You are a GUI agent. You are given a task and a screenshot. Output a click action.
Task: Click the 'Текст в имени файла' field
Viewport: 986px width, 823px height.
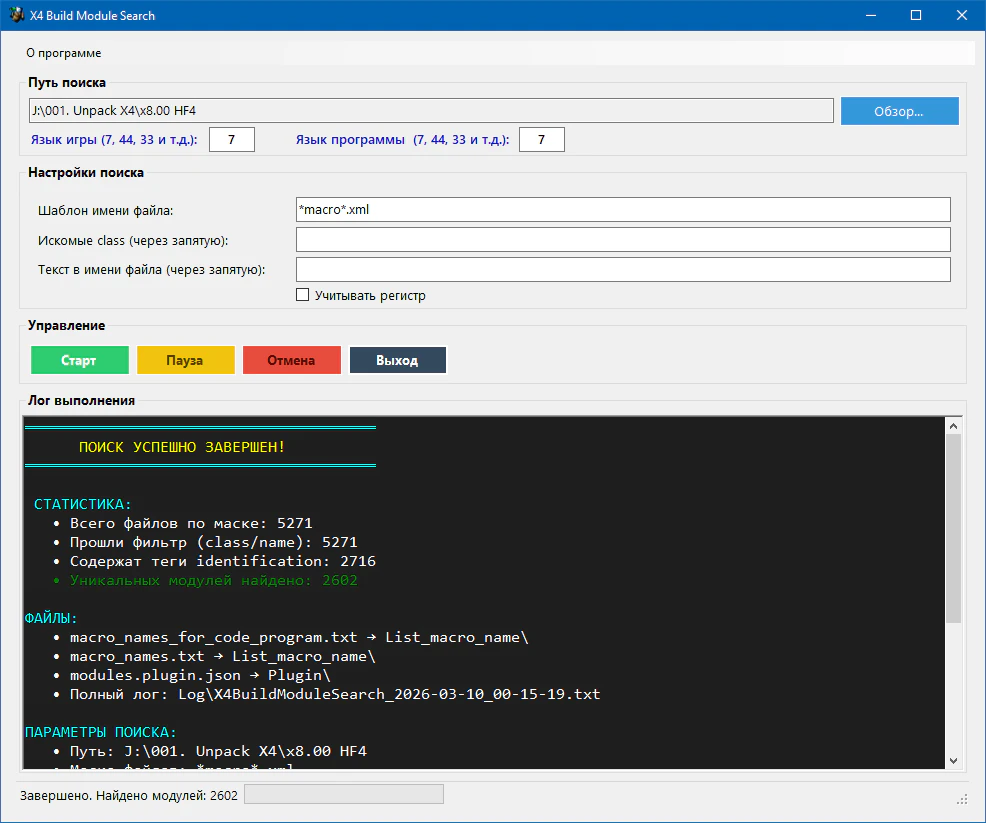coord(622,270)
